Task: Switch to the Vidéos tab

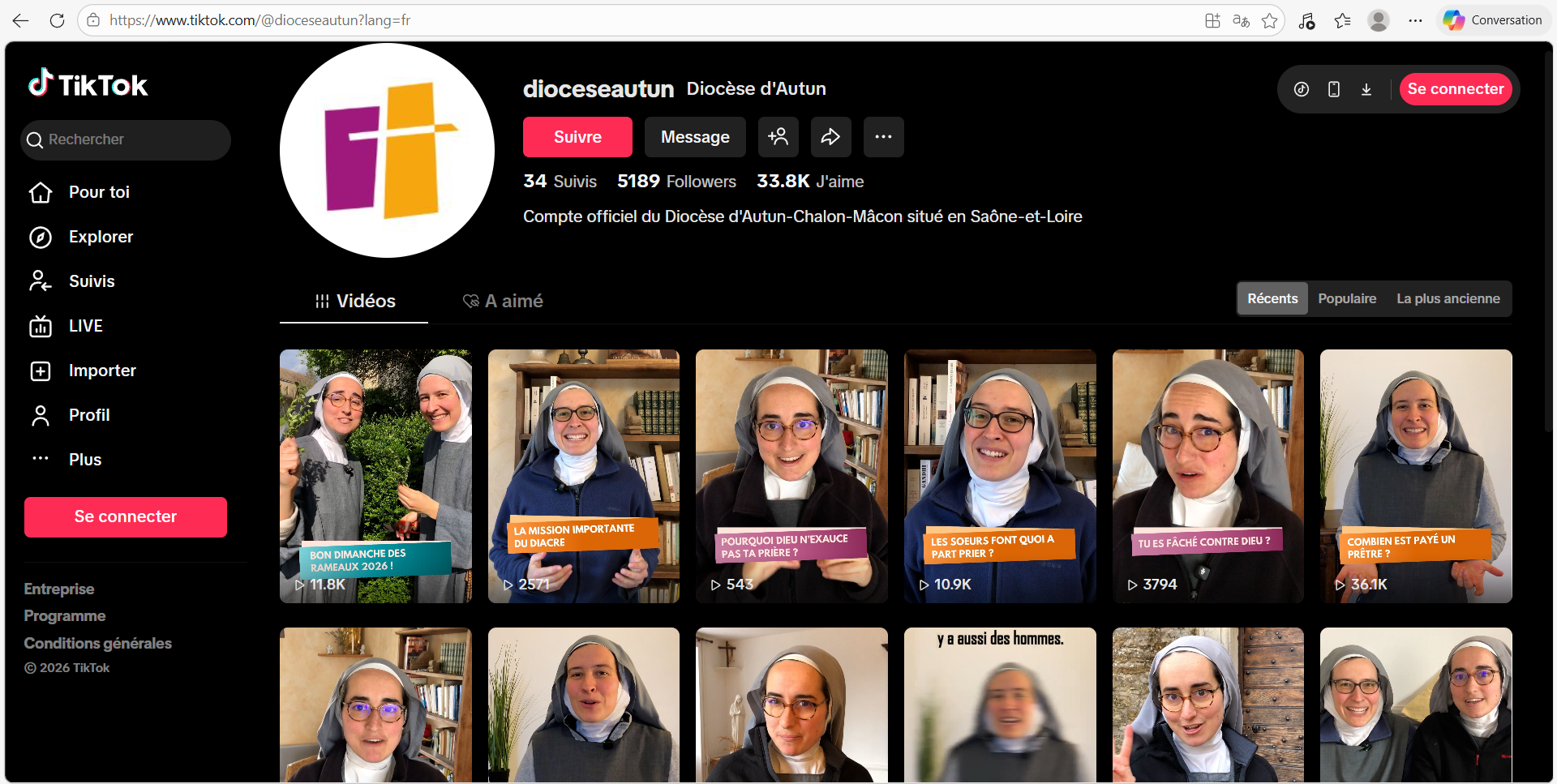Action: [354, 301]
